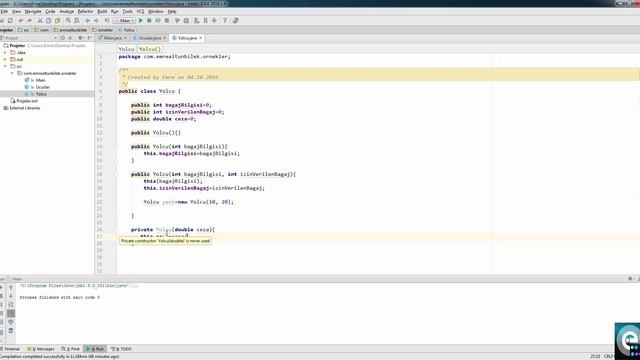Open the TODO tool window
The image size is (640, 360).
121,349
